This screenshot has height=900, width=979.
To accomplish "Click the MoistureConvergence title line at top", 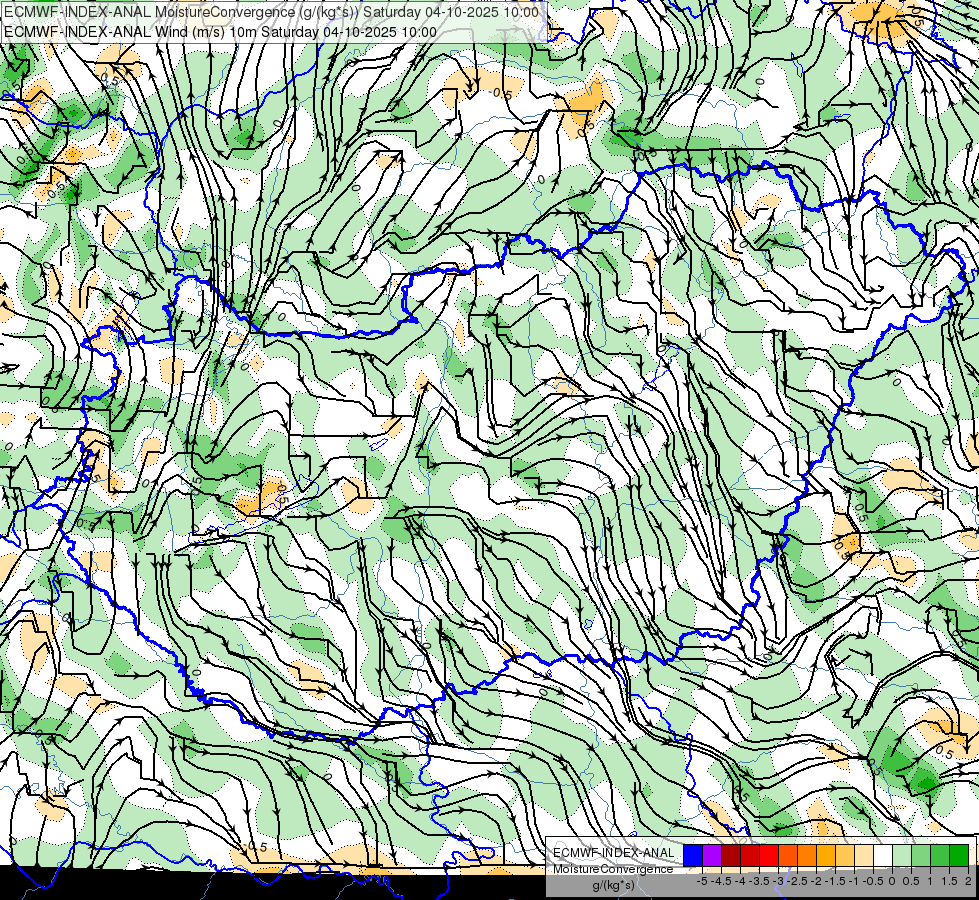I will (271, 12).
